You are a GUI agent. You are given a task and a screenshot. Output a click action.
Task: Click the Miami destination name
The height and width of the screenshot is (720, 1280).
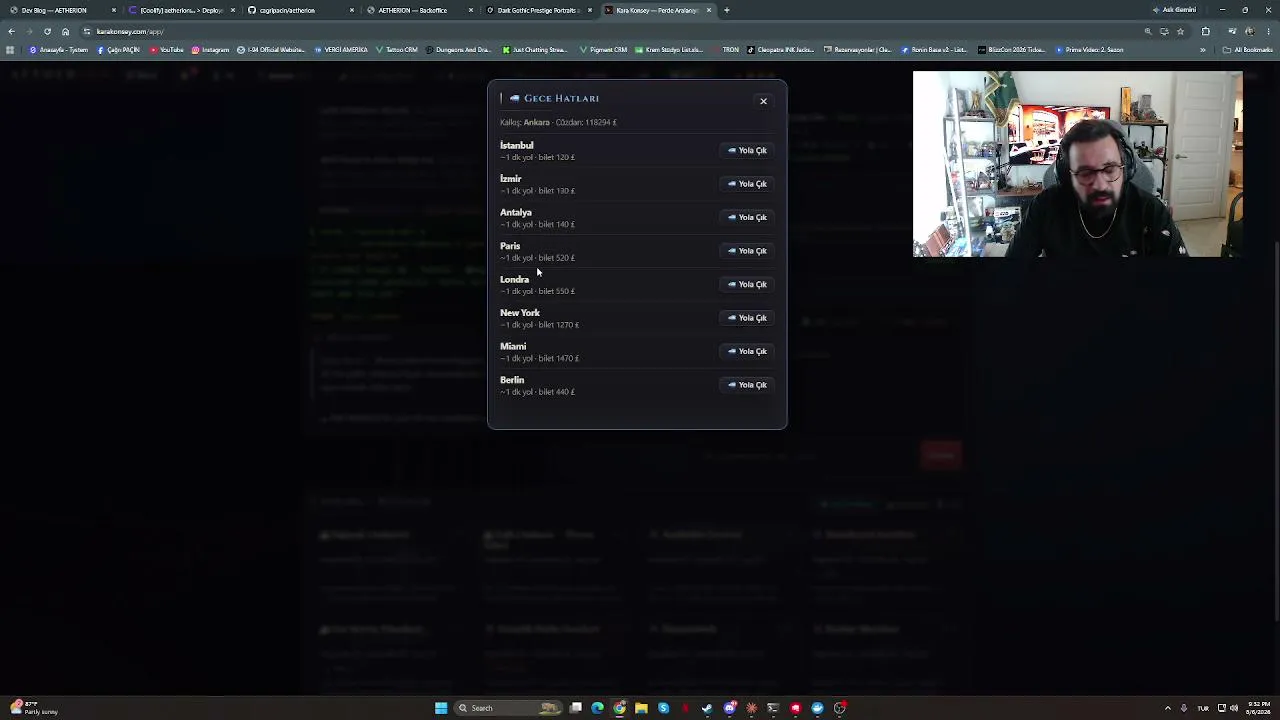[x=513, y=346]
